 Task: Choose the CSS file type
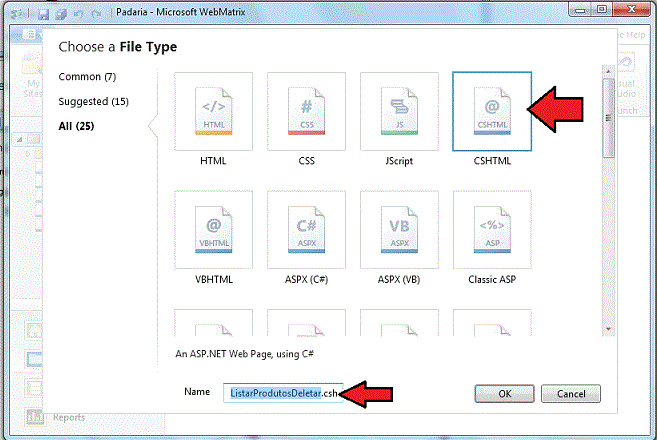click(x=306, y=111)
